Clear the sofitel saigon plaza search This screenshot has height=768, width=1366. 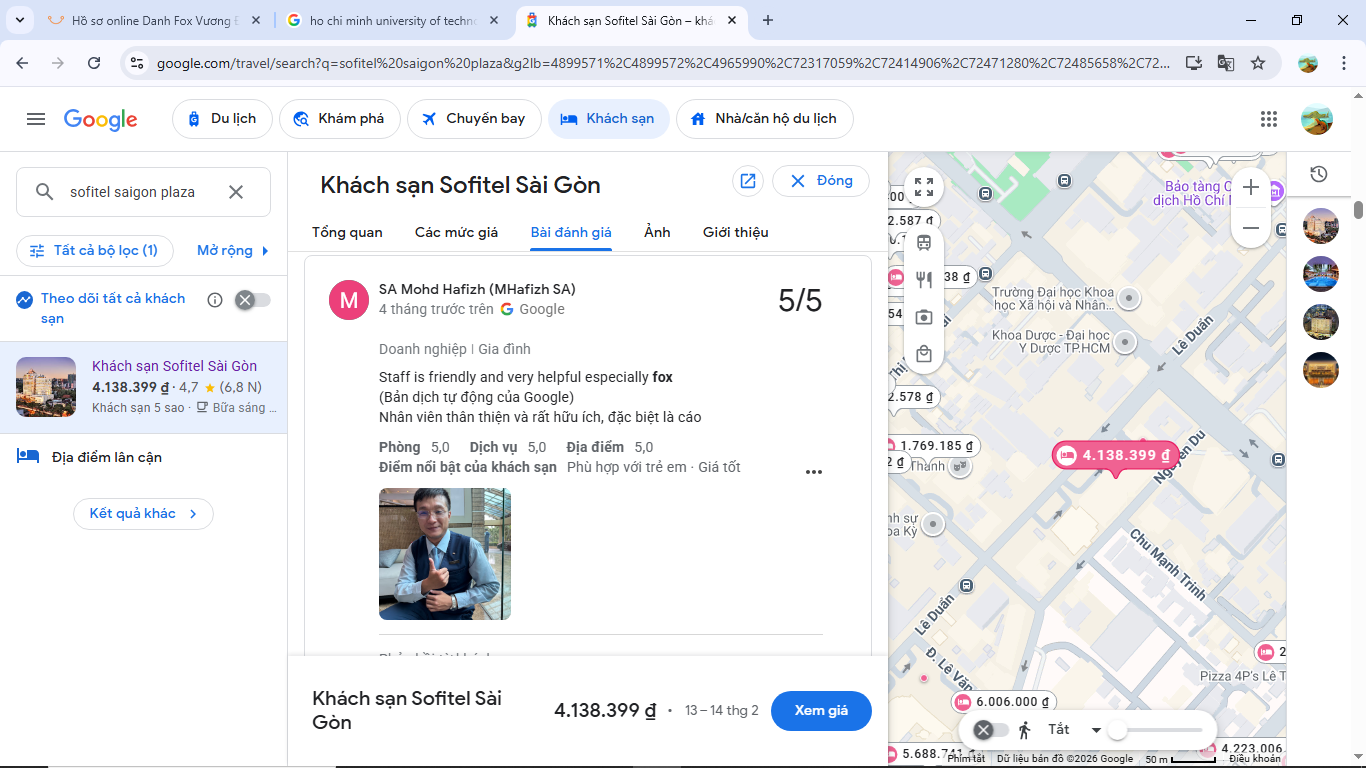(236, 192)
